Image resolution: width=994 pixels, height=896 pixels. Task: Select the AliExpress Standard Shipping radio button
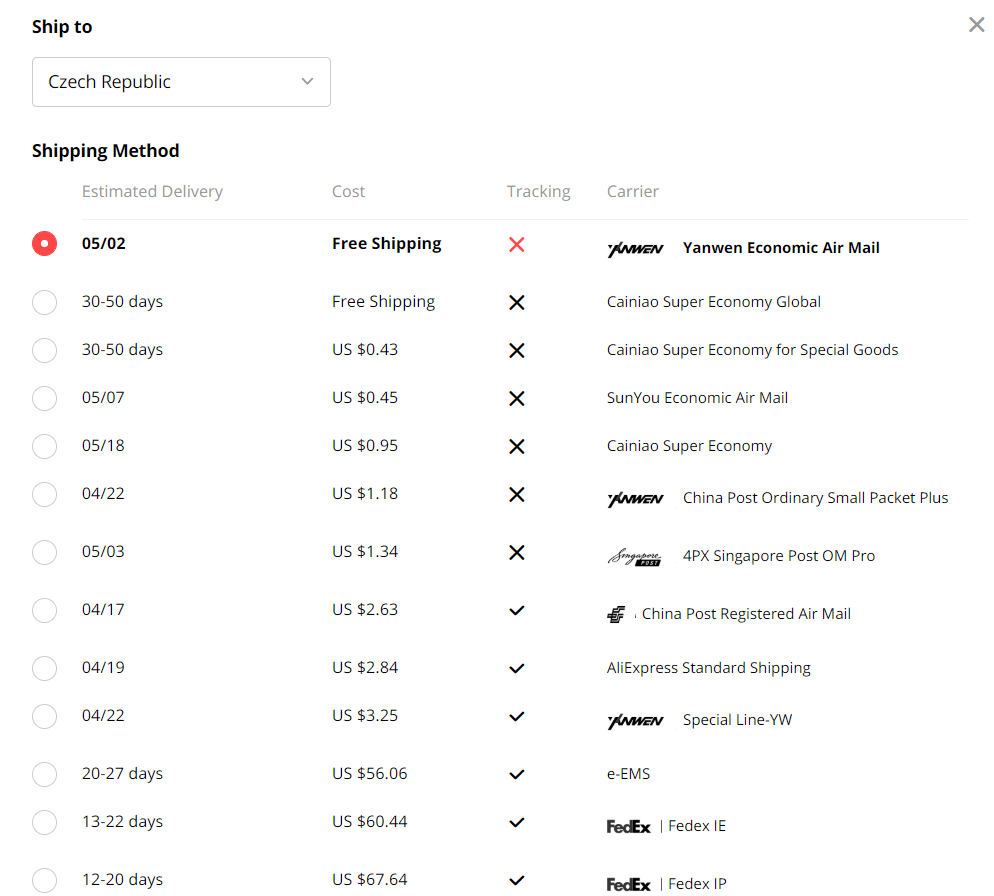44,668
